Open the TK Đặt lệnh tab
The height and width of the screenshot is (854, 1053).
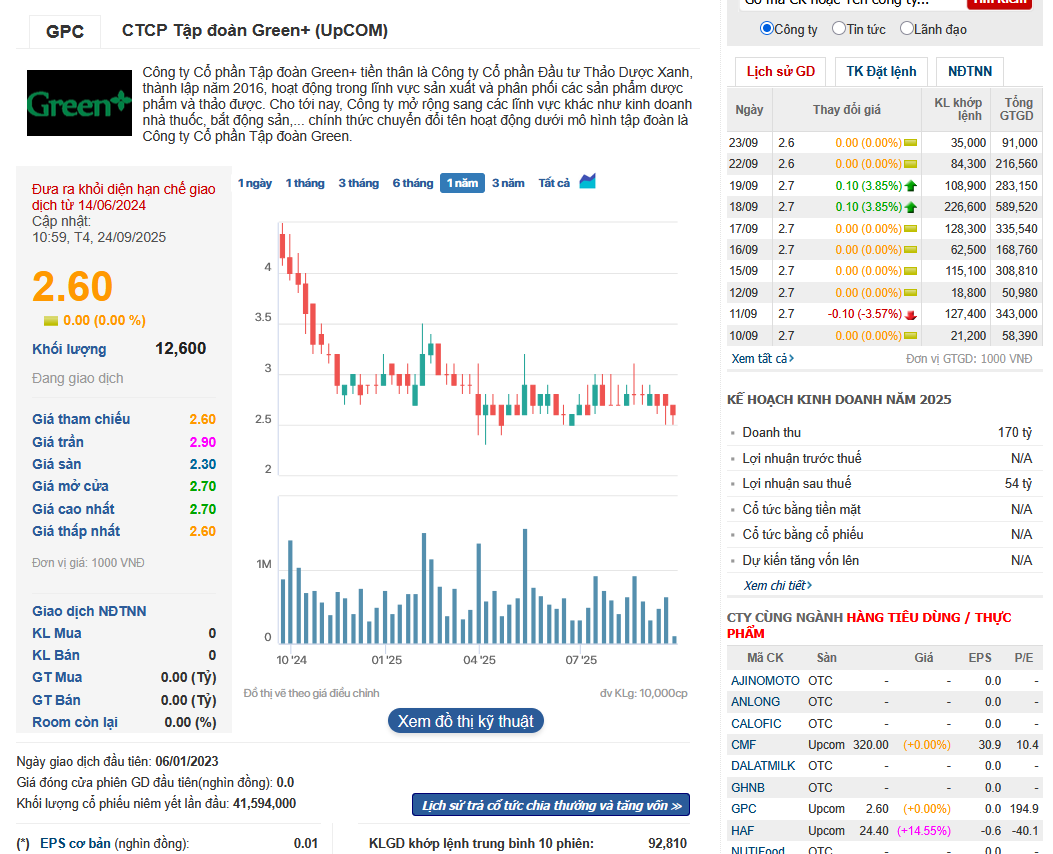click(881, 71)
